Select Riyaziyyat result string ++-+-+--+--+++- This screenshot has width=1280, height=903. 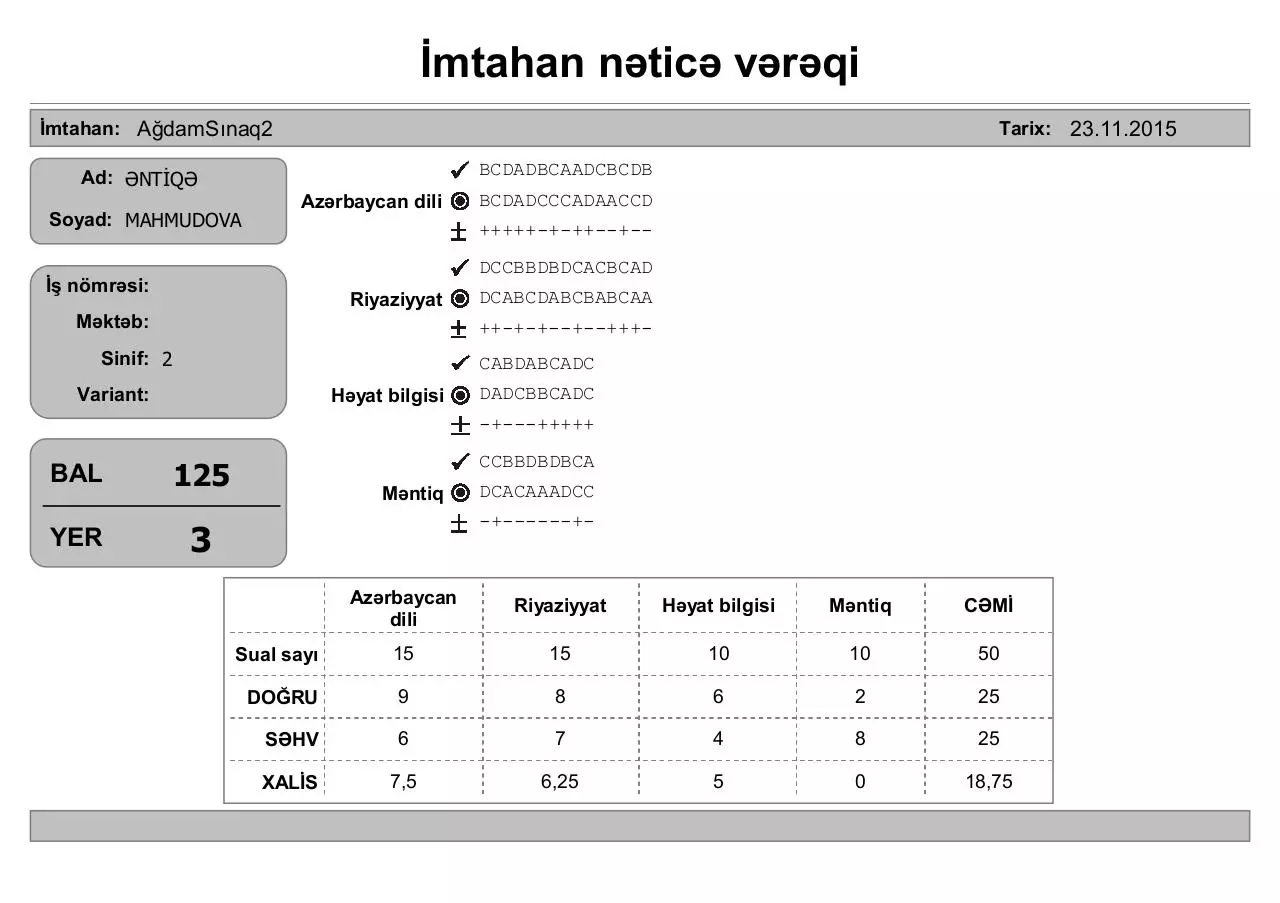(x=566, y=328)
